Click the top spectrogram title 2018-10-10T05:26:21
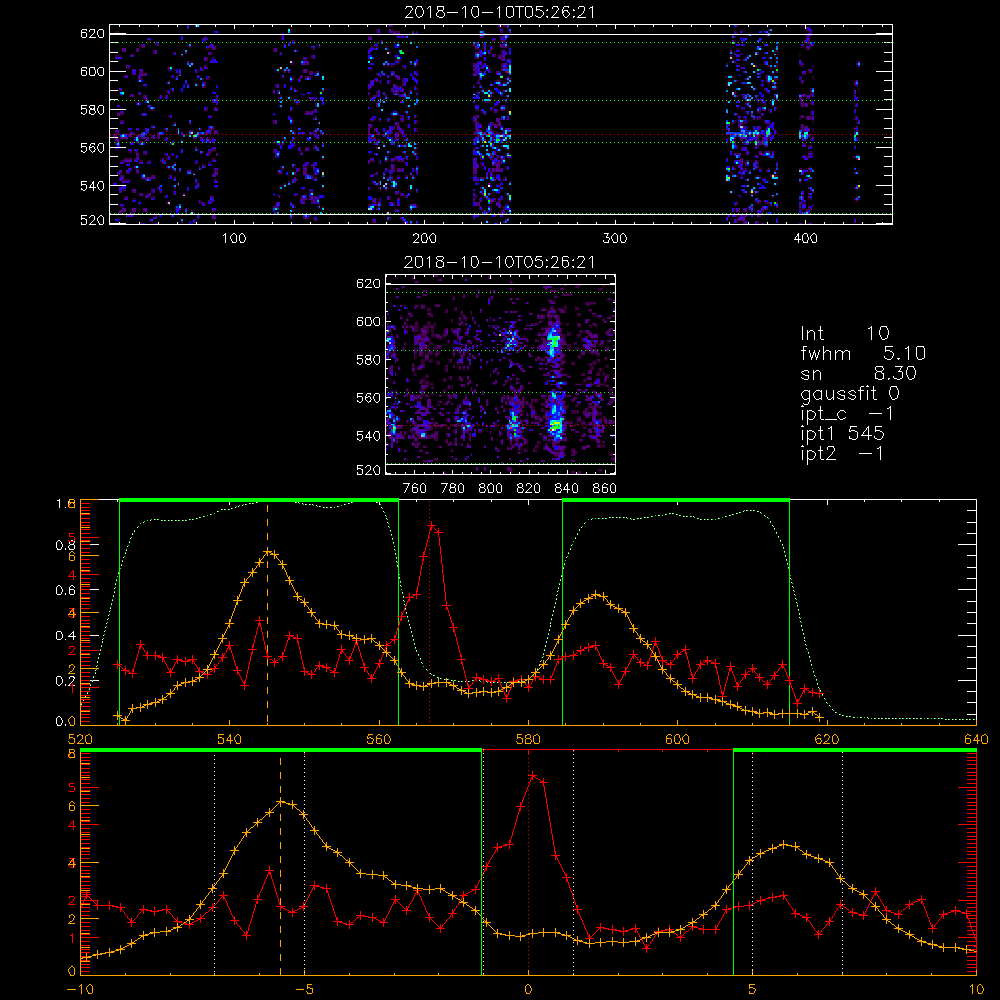1000x1000 pixels. (x=499, y=12)
